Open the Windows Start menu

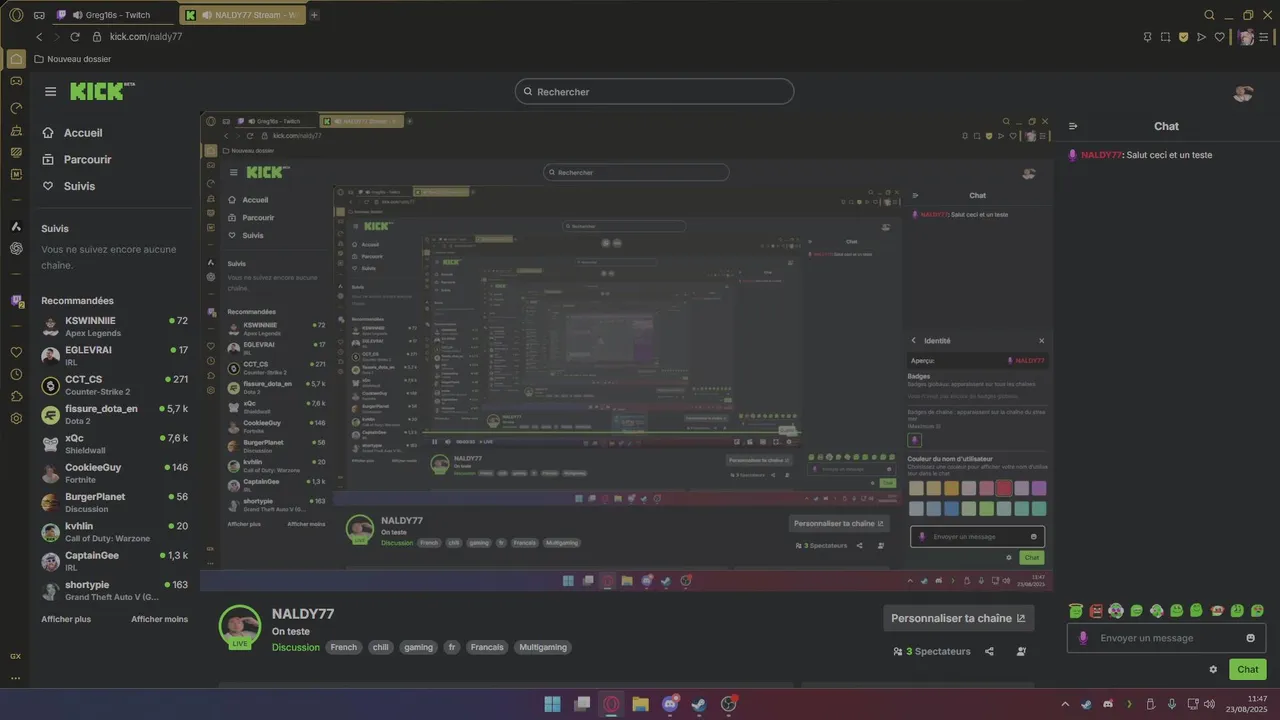click(x=552, y=704)
